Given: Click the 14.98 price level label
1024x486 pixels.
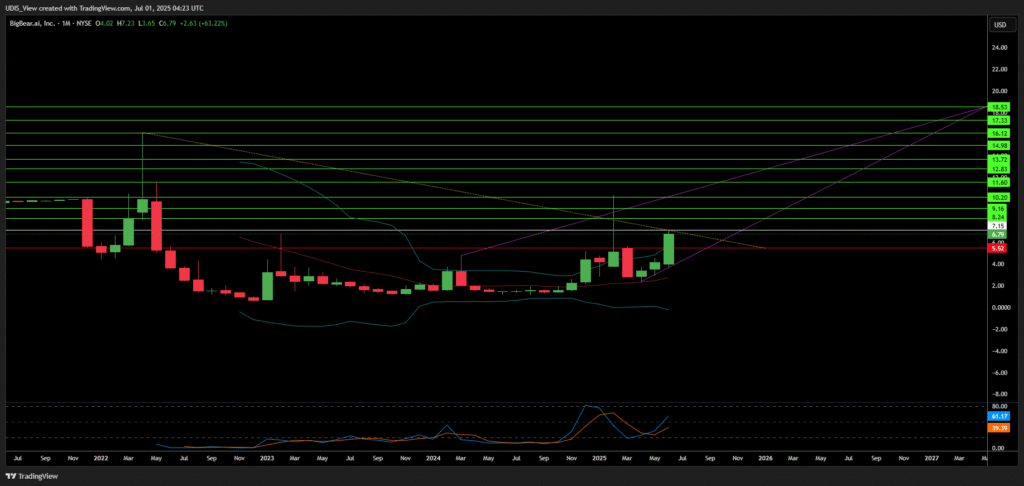Looking at the screenshot, I should 998,146.
